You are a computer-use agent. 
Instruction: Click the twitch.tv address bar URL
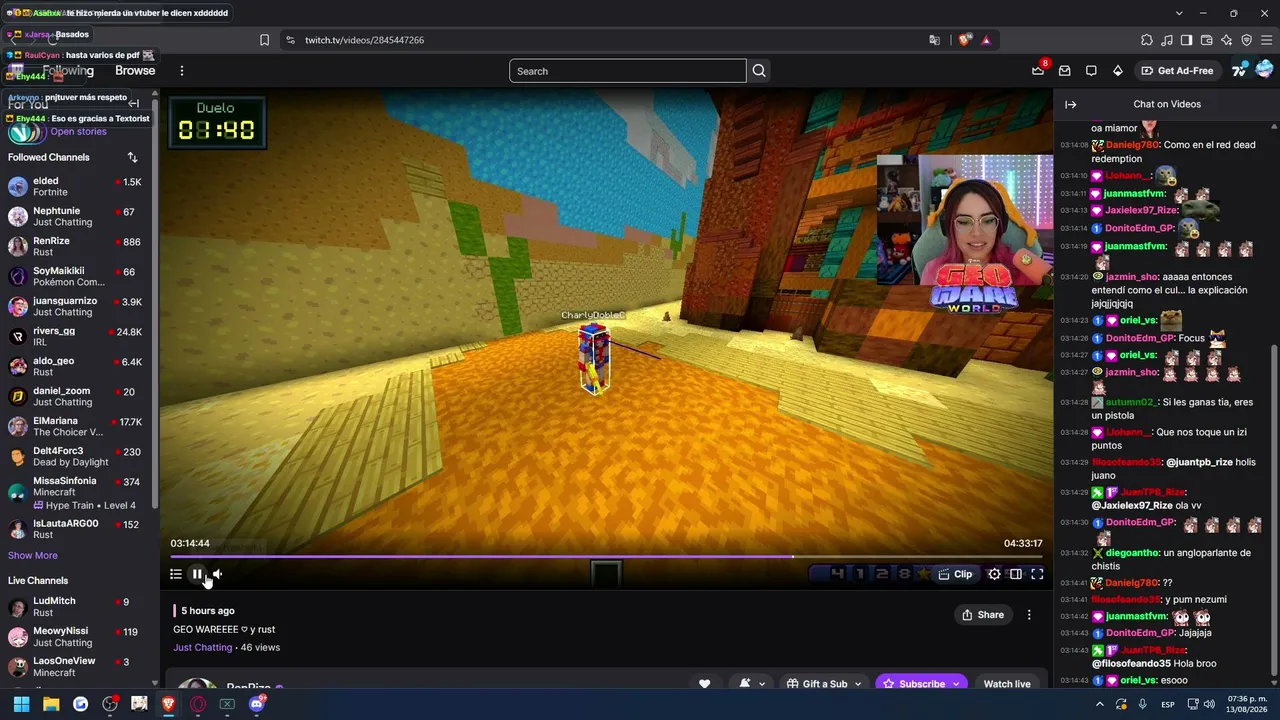[364, 40]
